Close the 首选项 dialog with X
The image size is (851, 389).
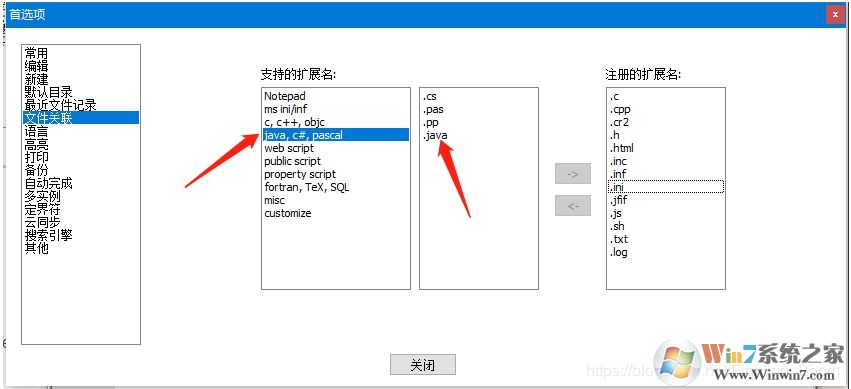pyautogui.click(x=835, y=15)
